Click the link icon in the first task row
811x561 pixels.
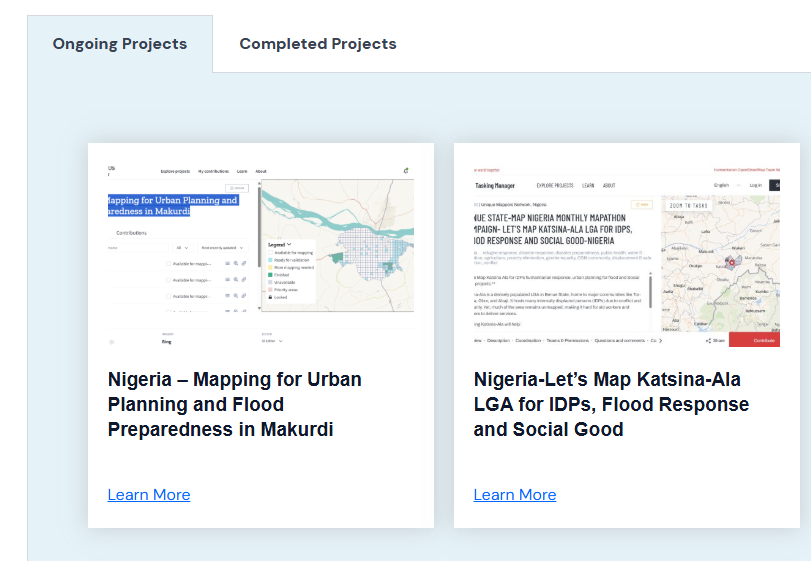244,264
